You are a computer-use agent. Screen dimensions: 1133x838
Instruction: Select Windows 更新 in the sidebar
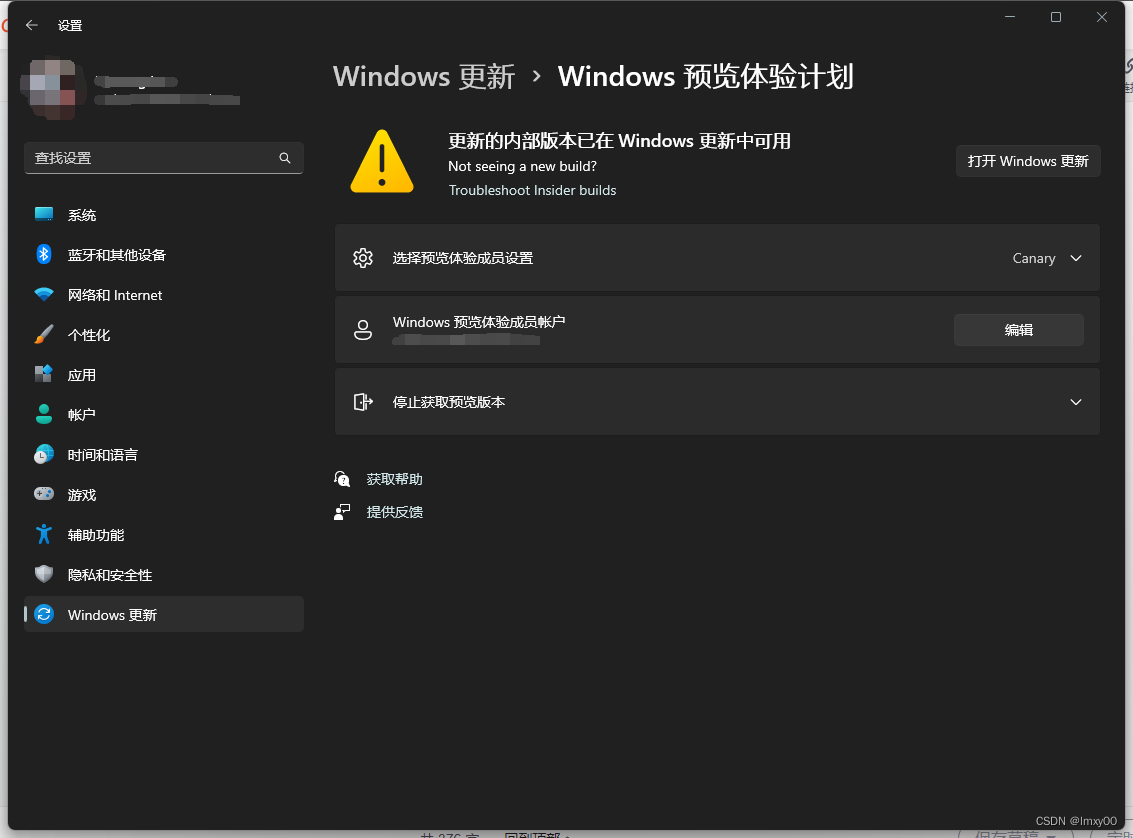coord(163,614)
